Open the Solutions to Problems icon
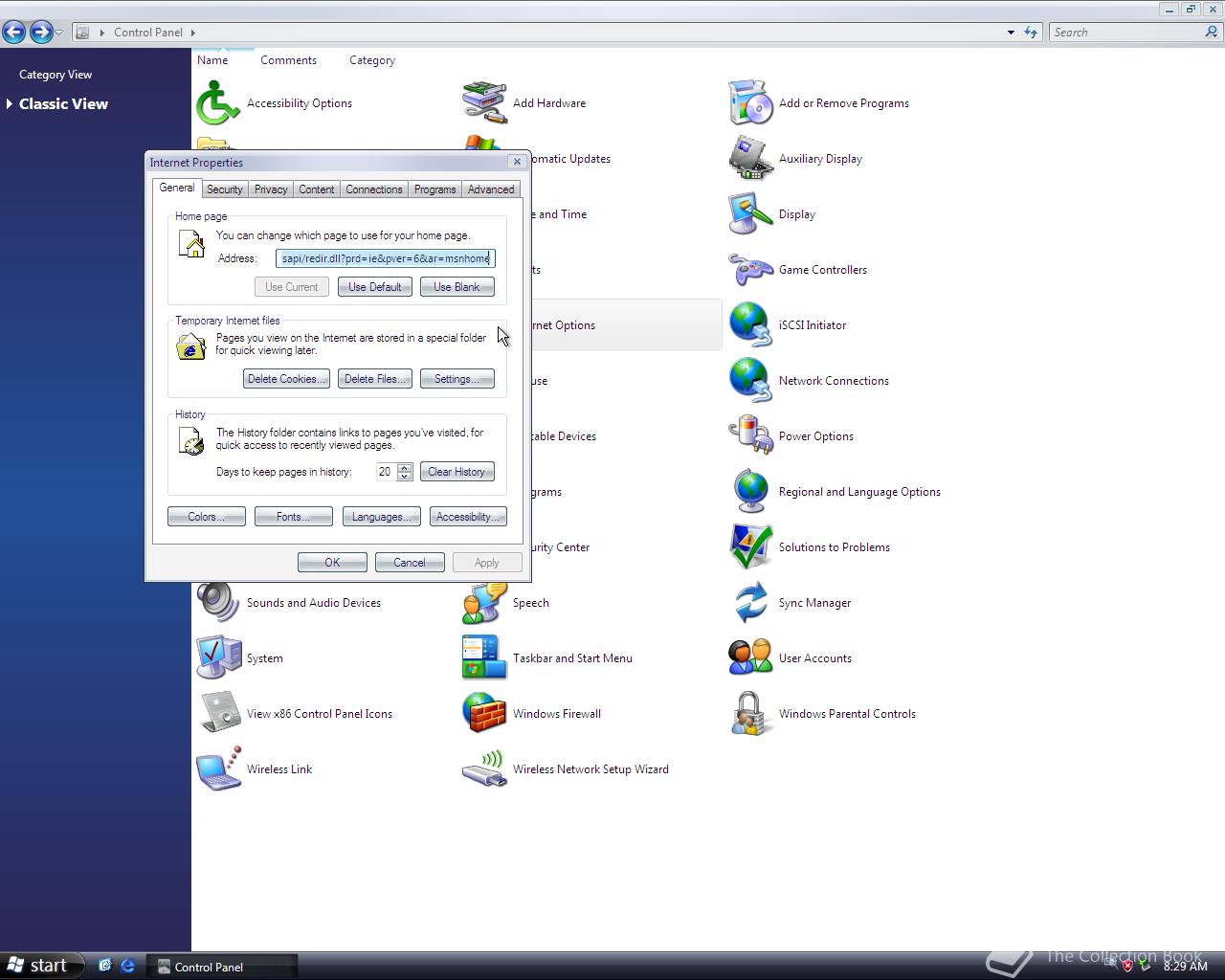 pos(750,547)
